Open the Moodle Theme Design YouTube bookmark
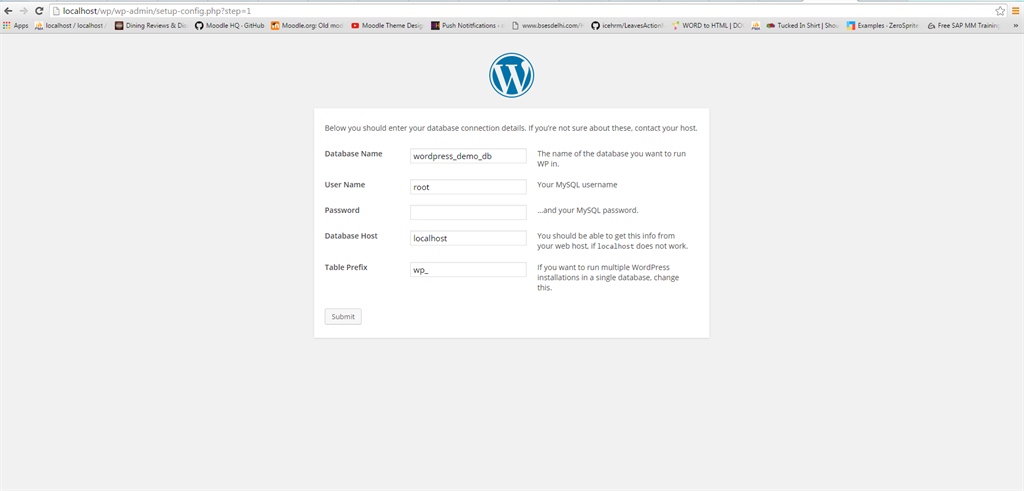 [388, 26]
